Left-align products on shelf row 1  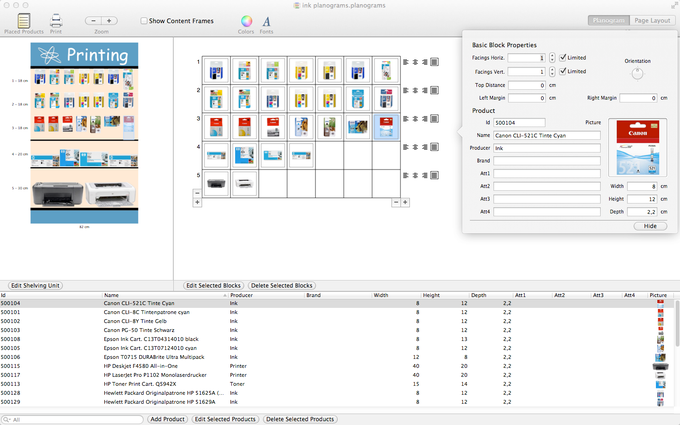point(407,62)
